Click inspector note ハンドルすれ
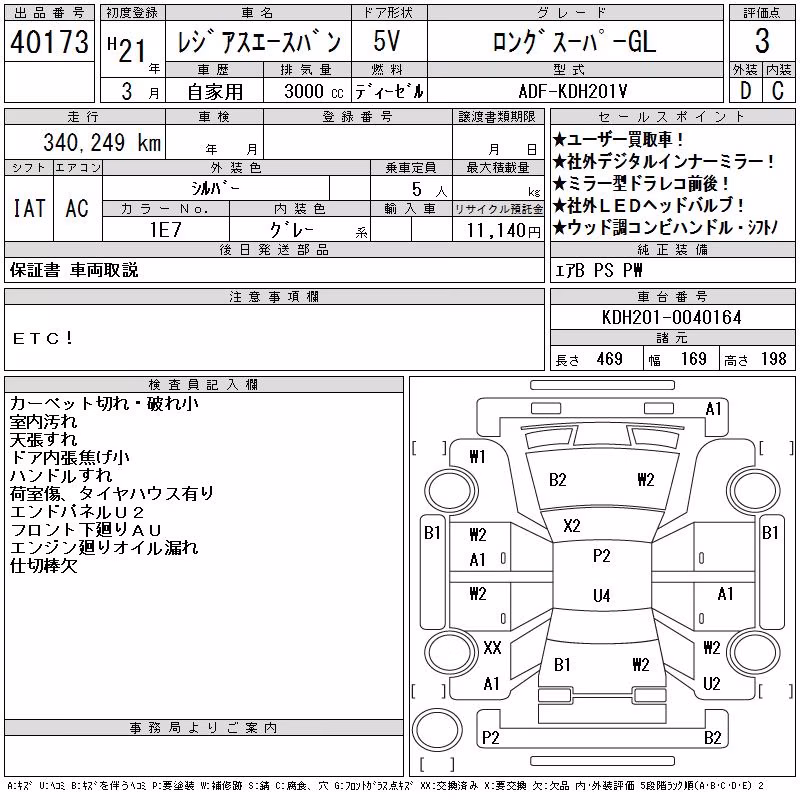800x800 pixels. [61, 475]
